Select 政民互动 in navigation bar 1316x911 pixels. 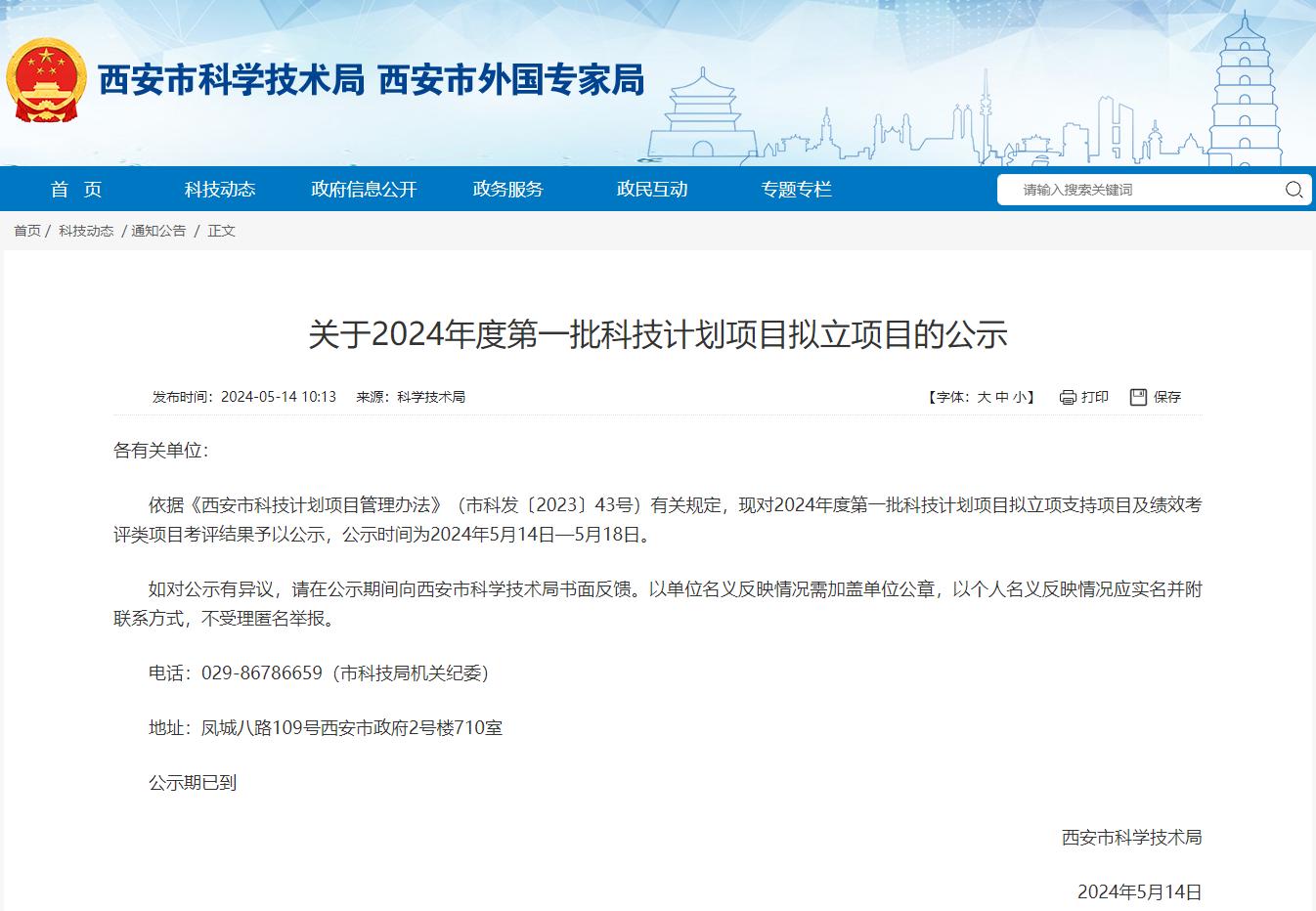pos(652,190)
